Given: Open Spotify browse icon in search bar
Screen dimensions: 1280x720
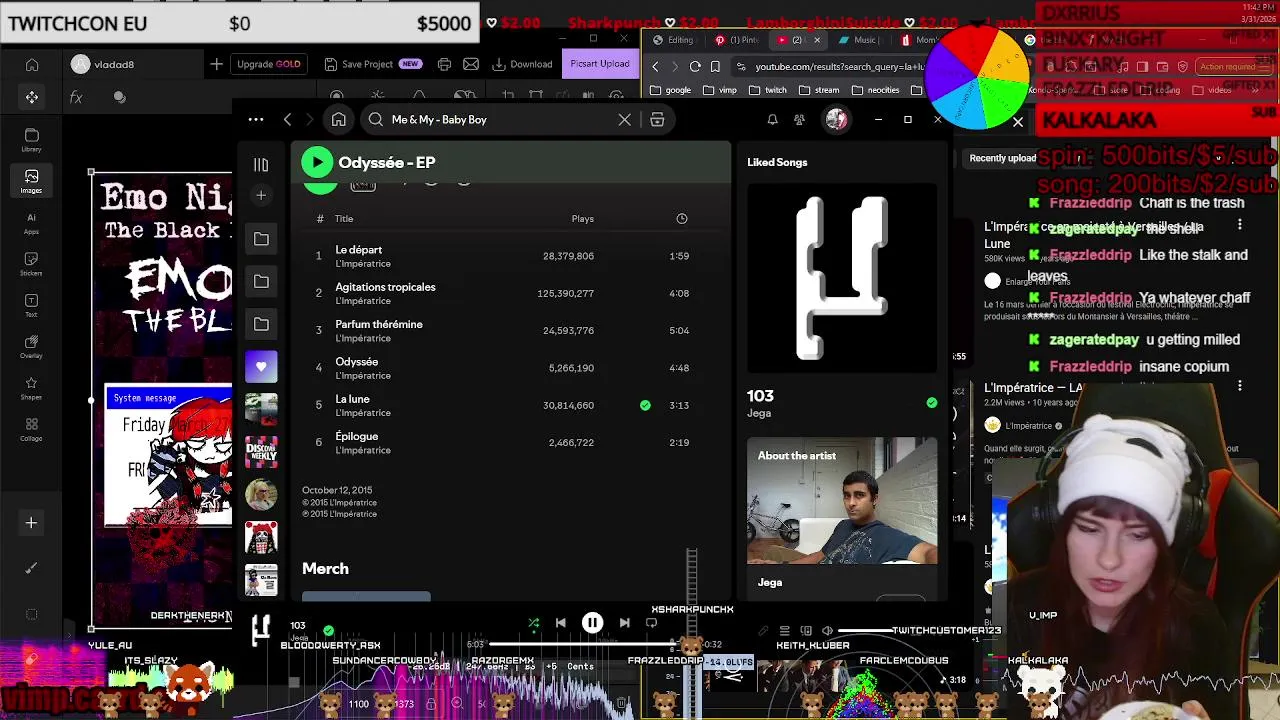Looking at the screenshot, I should [657, 119].
